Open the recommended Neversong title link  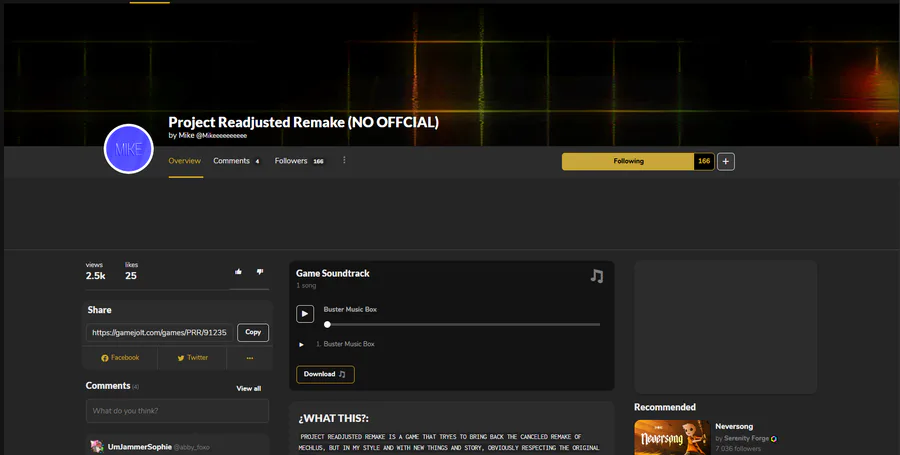click(x=734, y=426)
